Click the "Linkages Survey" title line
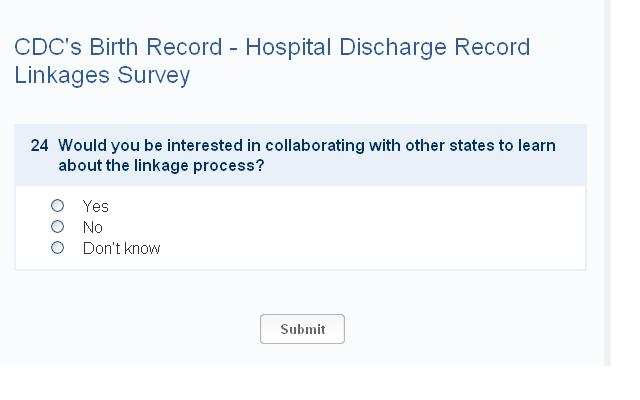640x400 pixels. (x=102, y=75)
